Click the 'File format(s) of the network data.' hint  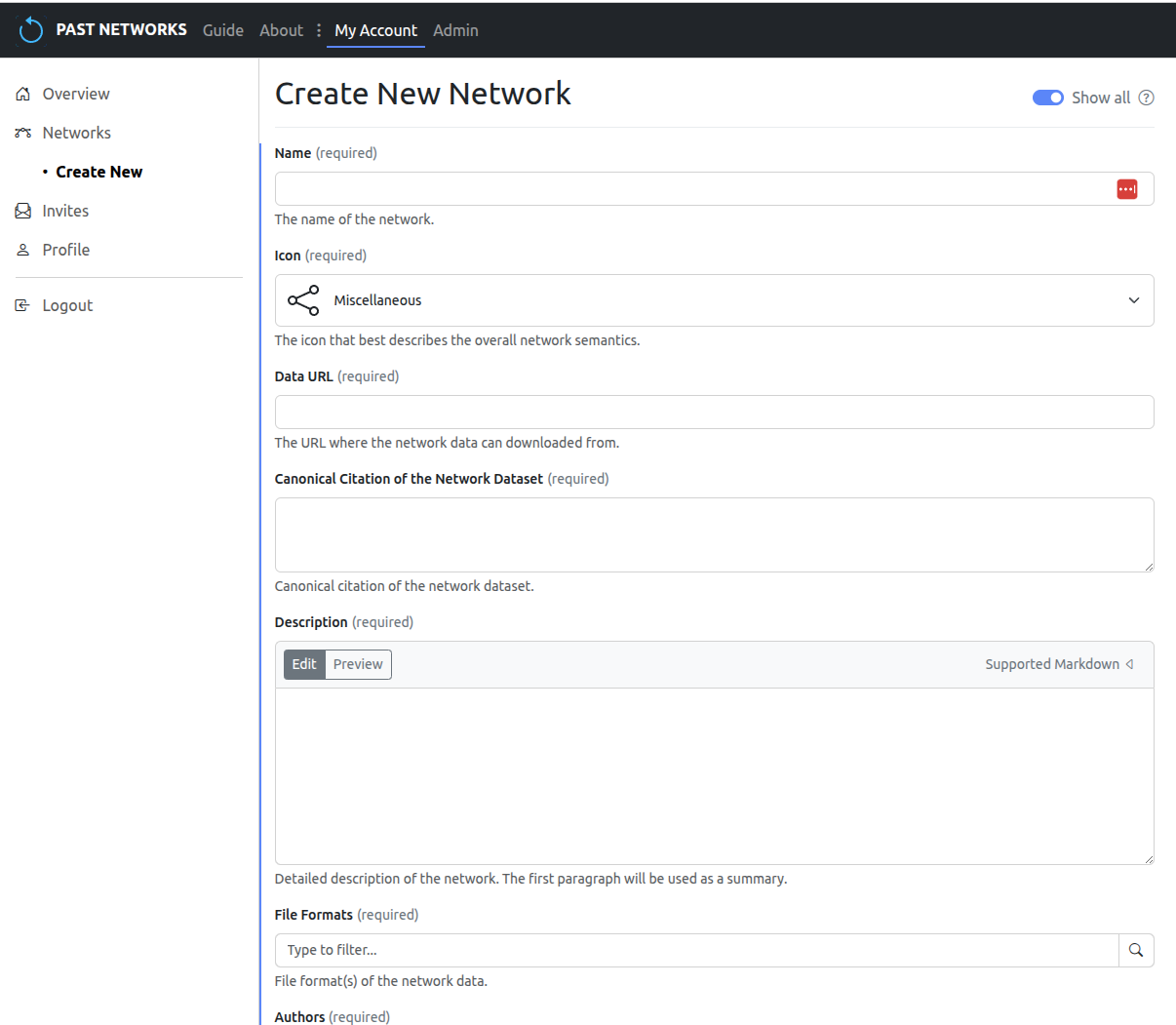pyautogui.click(x=380, y=981)
